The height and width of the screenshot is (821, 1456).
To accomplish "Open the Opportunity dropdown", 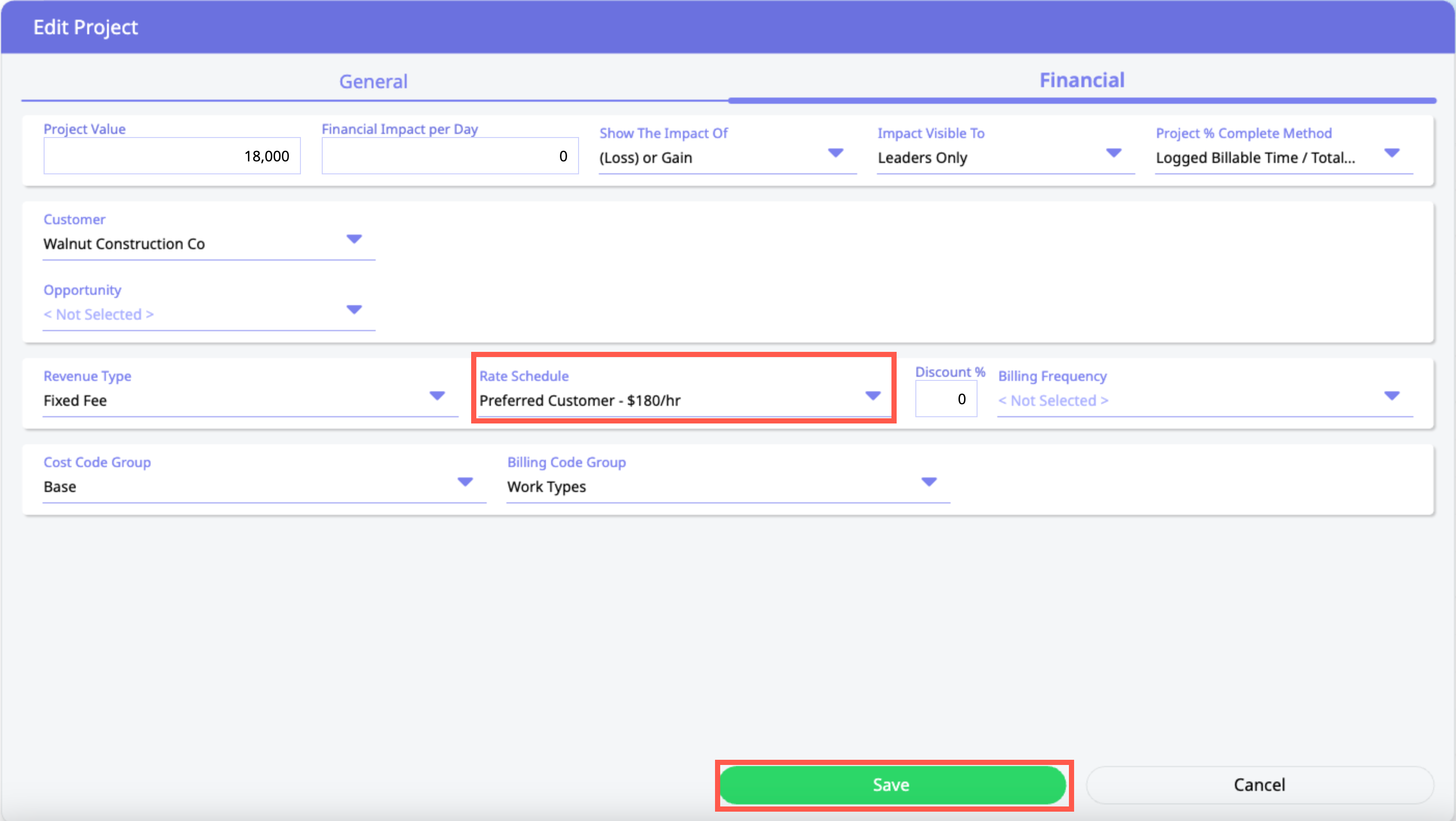I will [x=208, y=314].
